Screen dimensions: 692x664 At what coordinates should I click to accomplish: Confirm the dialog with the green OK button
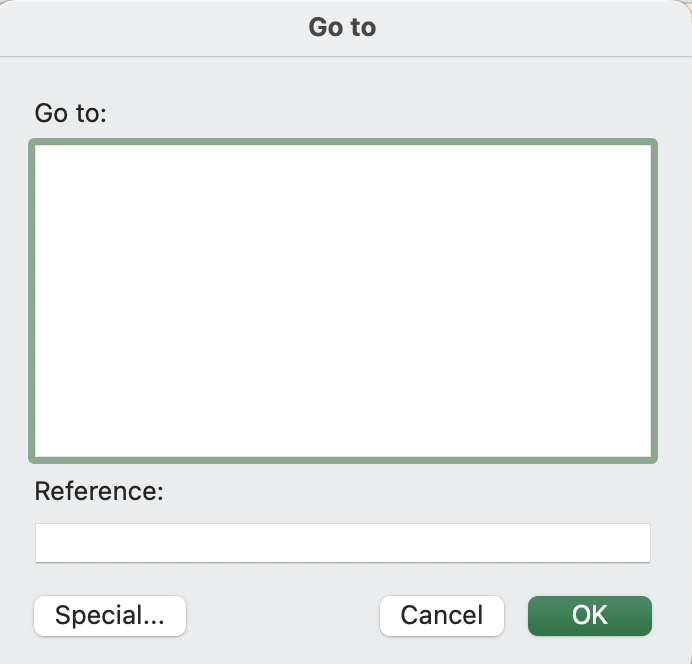589,615
